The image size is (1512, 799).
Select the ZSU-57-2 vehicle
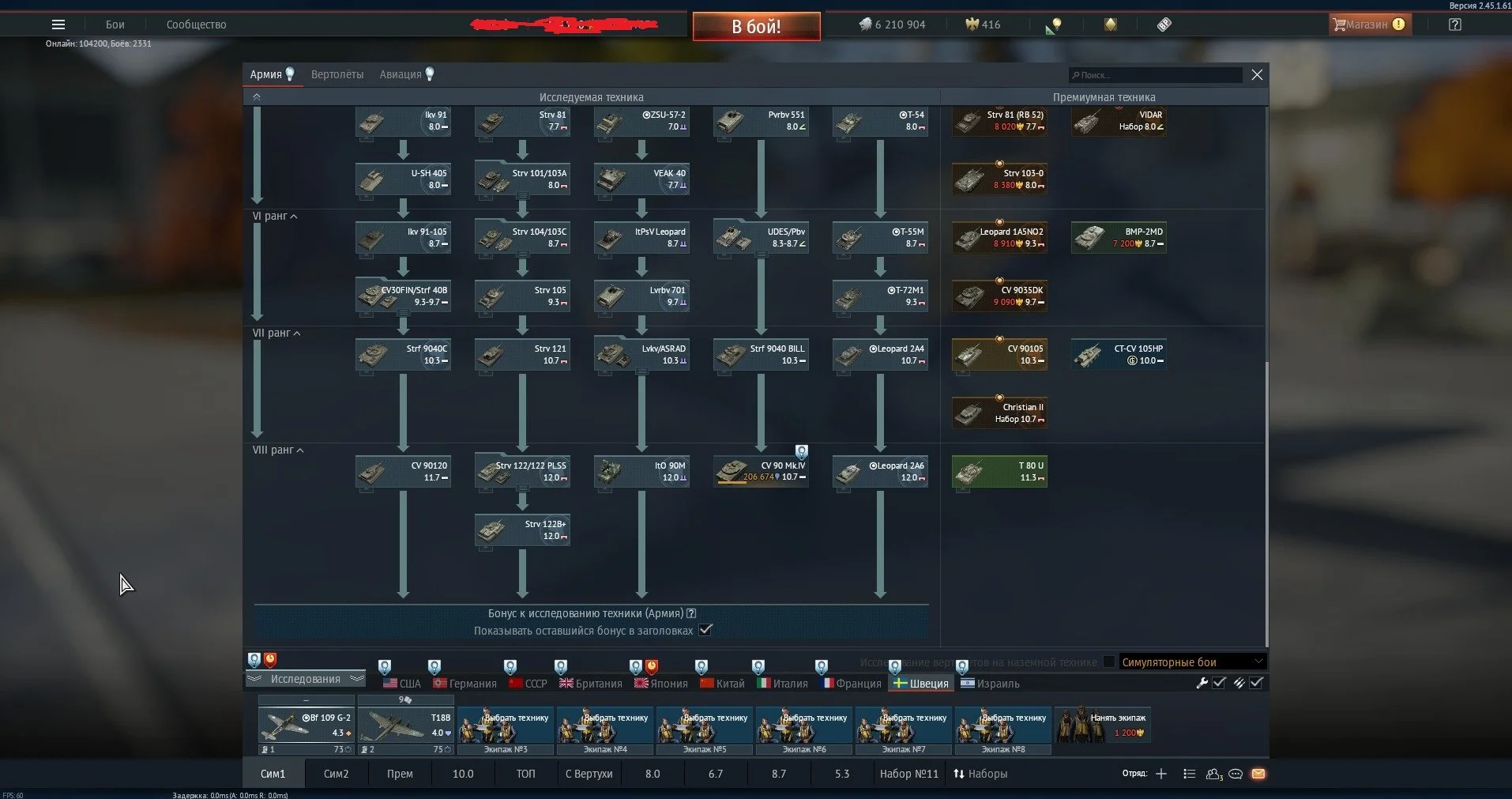click(x=641, y=122)
